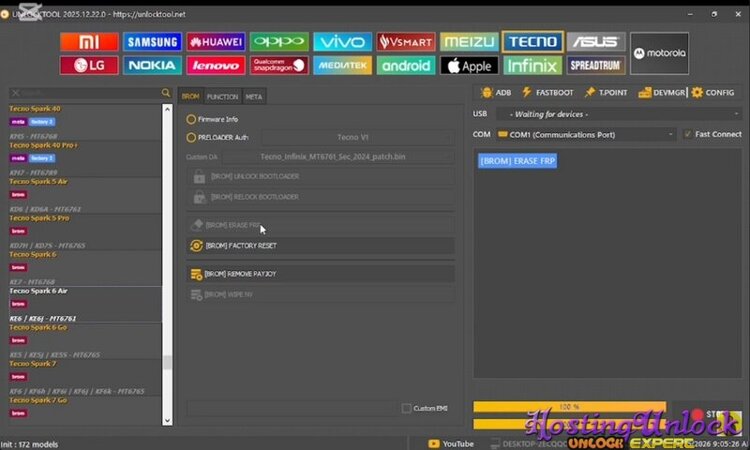Pick the Apple brand tile
The height and width of the screenshot is (450, 750).
pyautogui.click(x=468, y=65)
